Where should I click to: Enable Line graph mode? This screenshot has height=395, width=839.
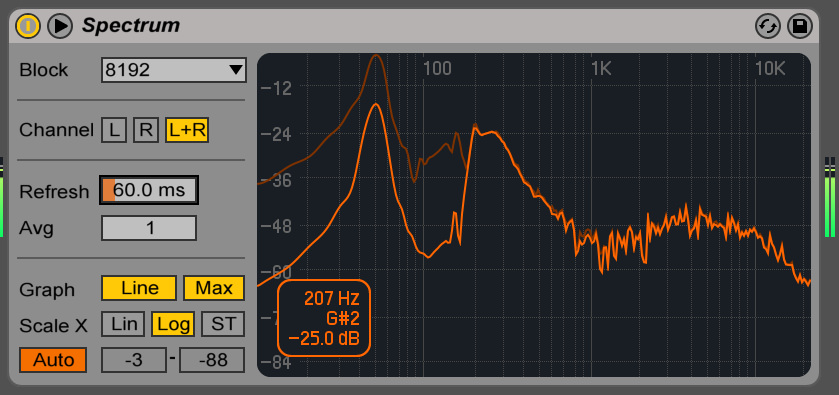pyautogui.click(x=139, y=288)
